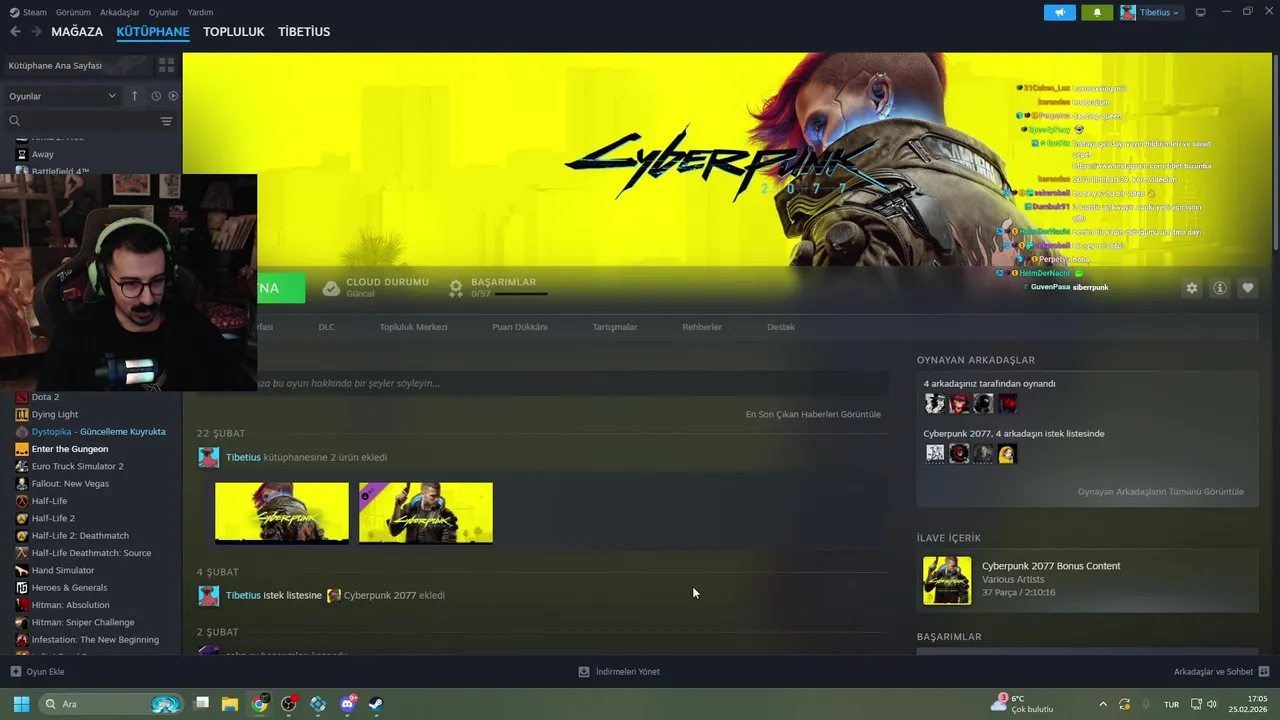Open the TİBETİUS profile tab

pyautogui.click(x=304, y=31)
